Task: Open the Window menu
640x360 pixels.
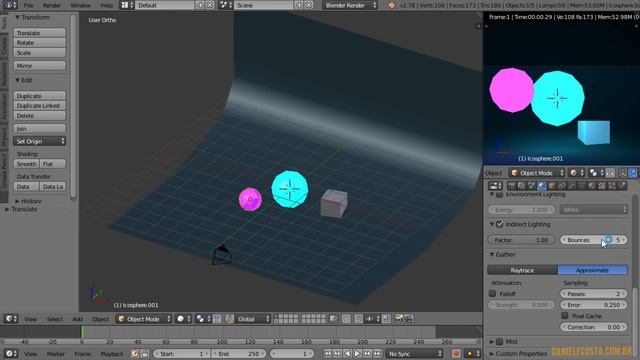Action: click(80, 5)
